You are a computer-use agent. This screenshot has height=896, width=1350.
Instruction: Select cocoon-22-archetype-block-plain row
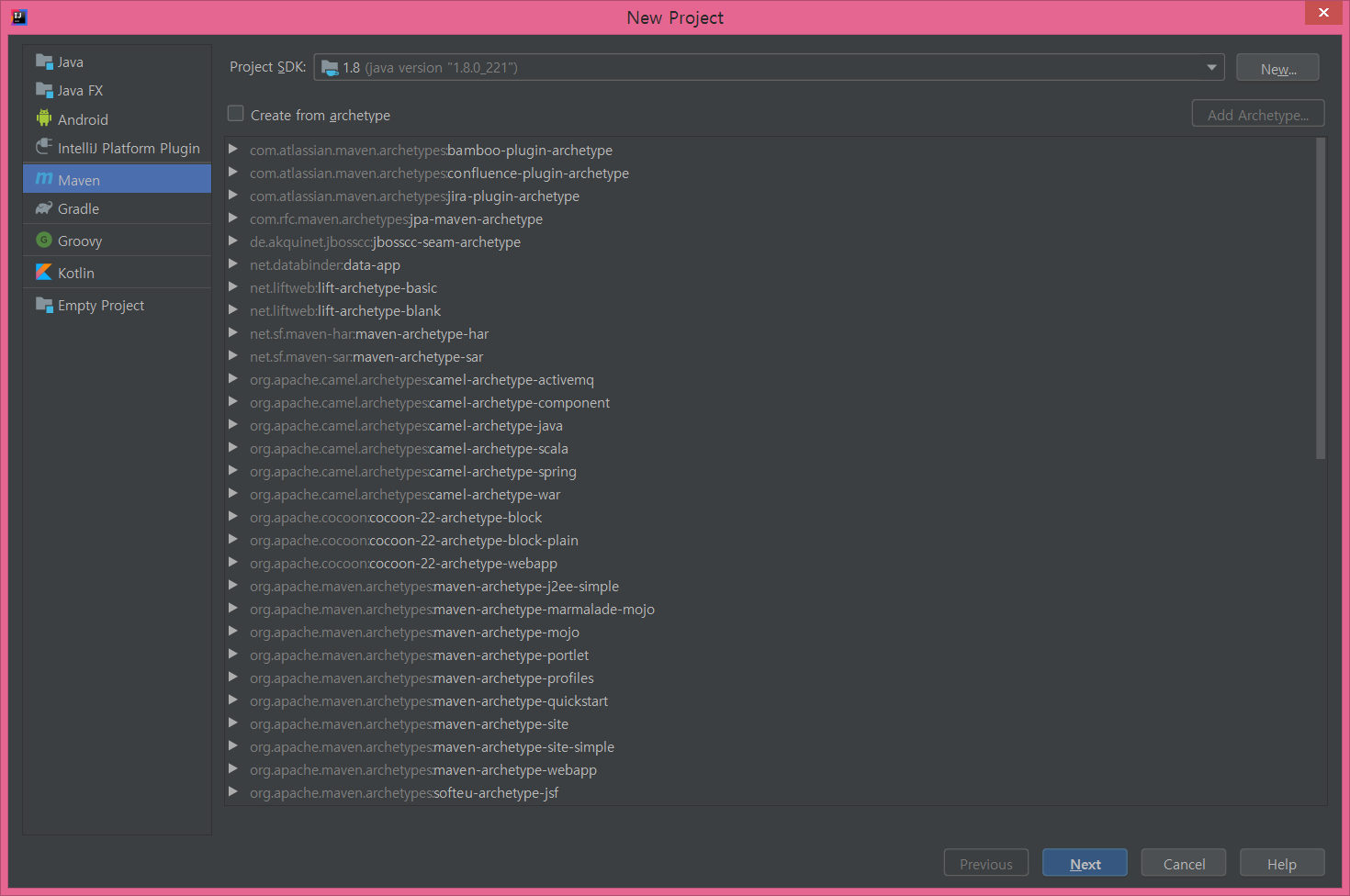[770, 540]
